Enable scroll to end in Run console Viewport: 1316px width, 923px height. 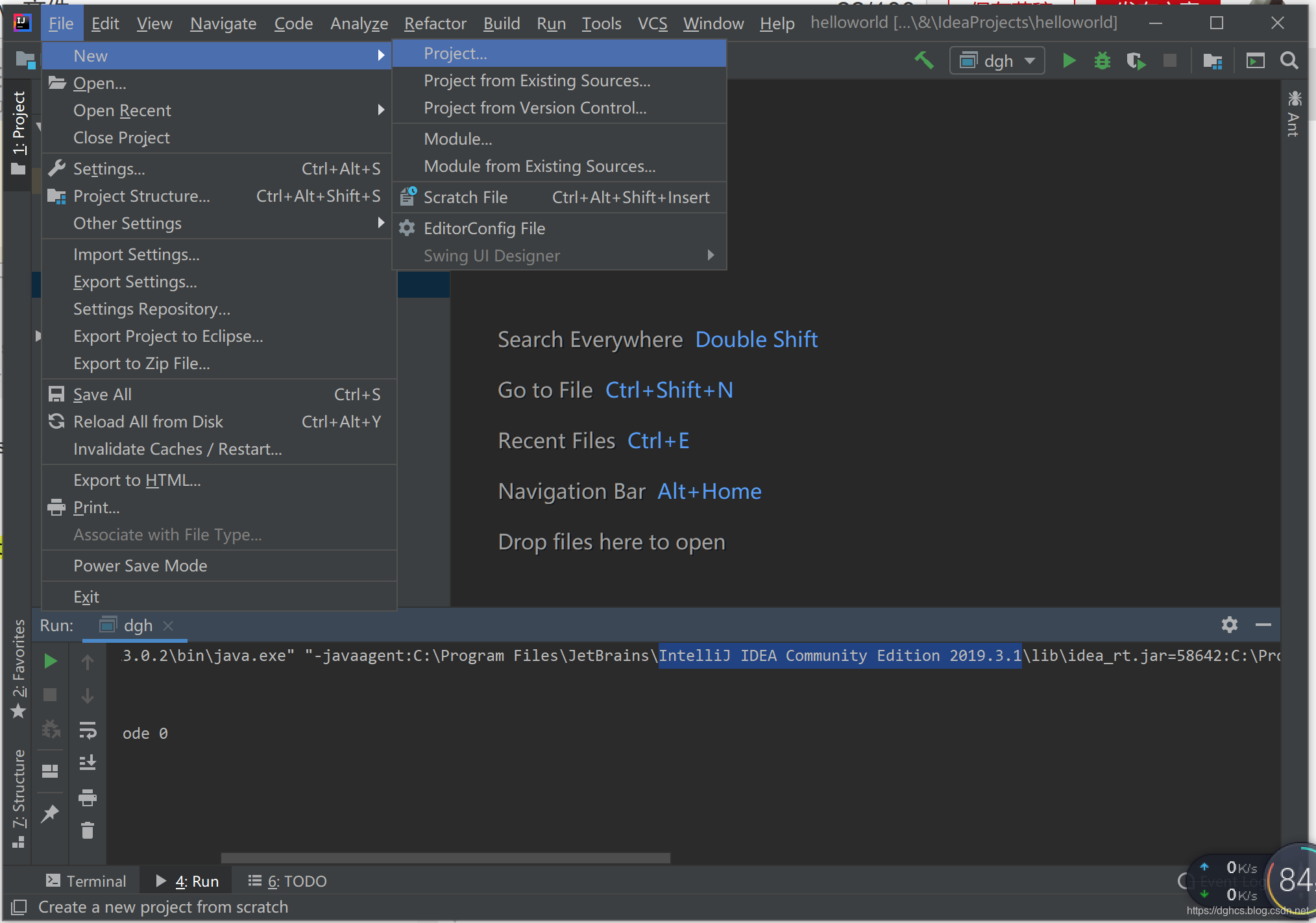click(88, 762)
